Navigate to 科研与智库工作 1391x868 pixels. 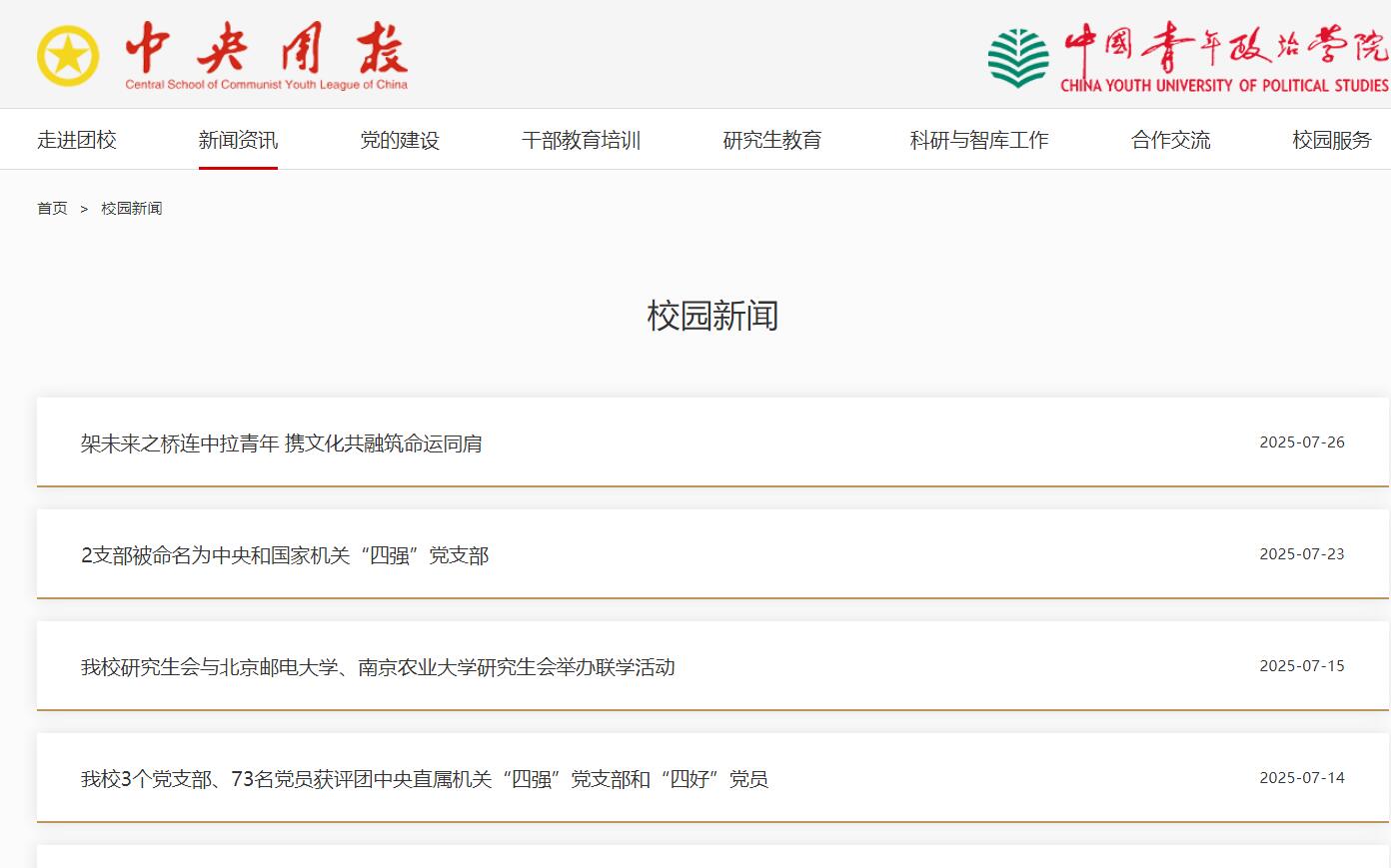coord(978,140)
